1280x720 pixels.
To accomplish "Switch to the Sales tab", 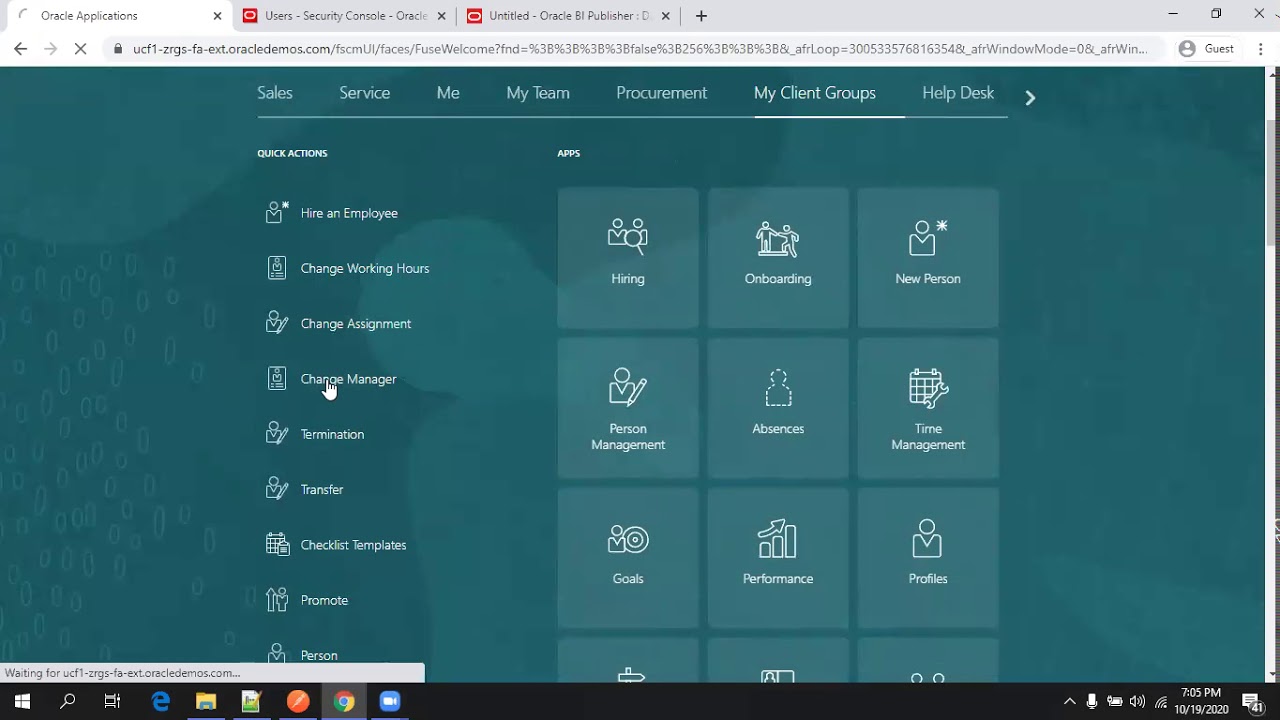I will point(275,93).
